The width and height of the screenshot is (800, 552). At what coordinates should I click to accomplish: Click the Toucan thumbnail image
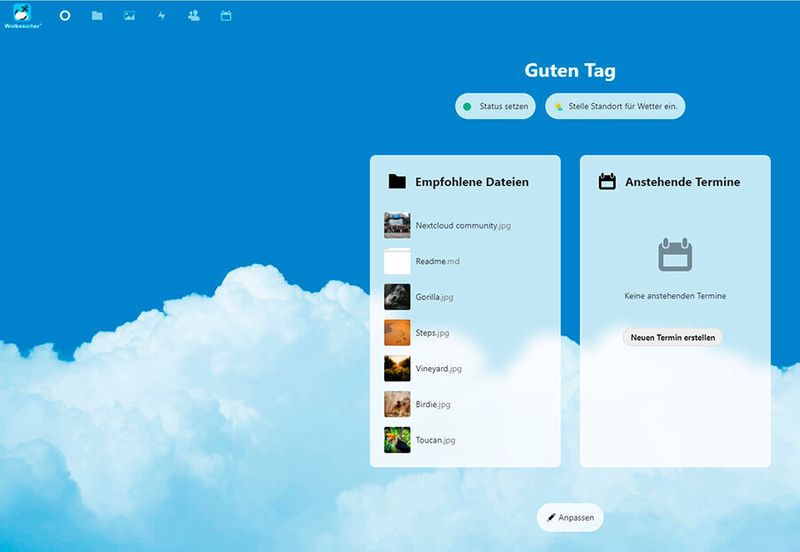tap(397, 440)
